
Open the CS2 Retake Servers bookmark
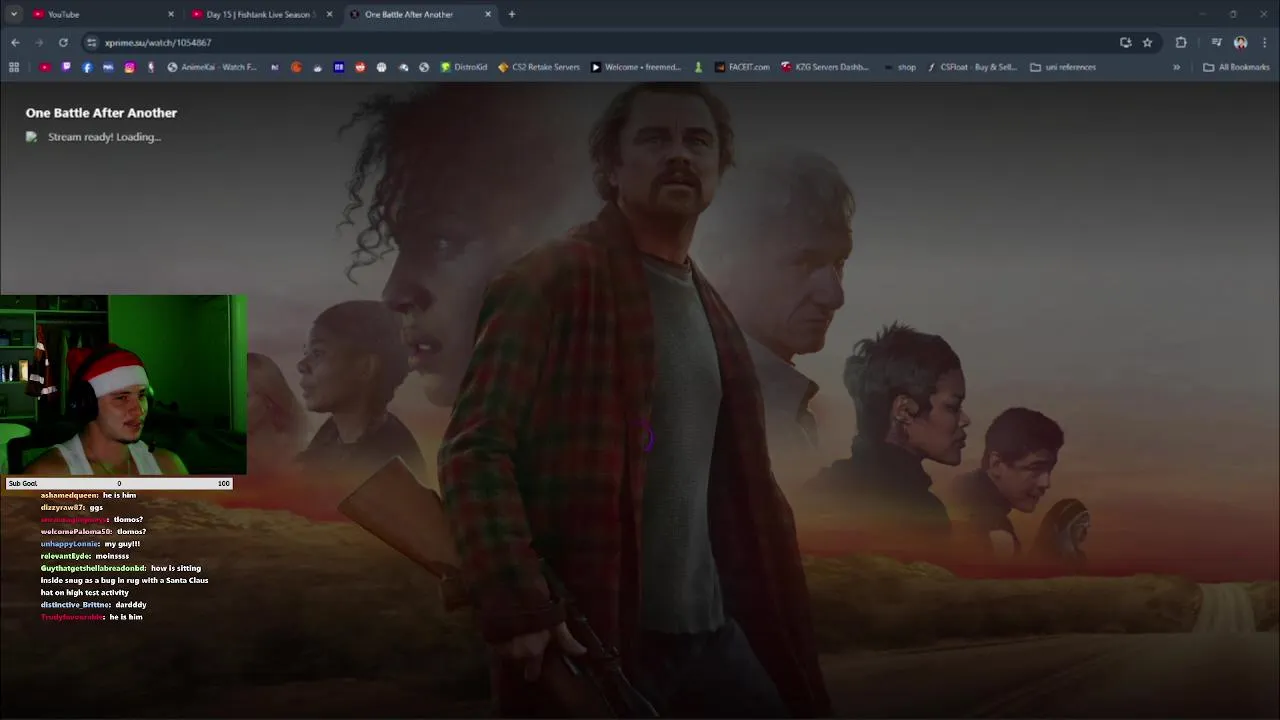539,67
